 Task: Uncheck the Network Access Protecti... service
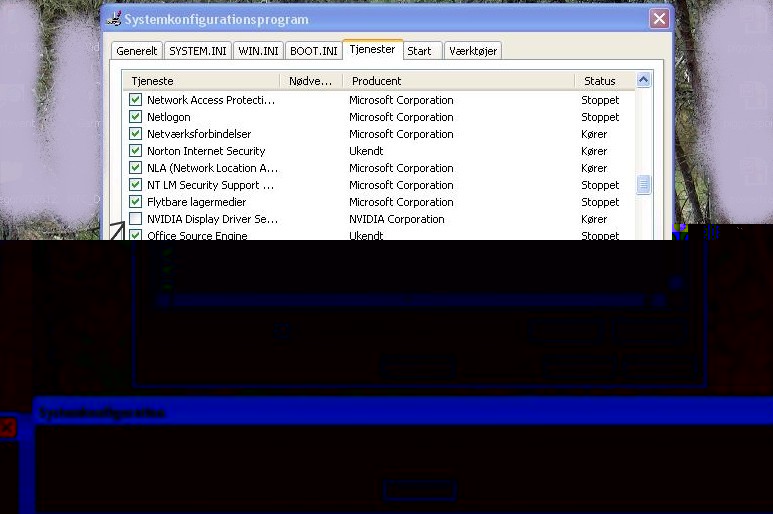pyautogui.click(x=136, y=100)
